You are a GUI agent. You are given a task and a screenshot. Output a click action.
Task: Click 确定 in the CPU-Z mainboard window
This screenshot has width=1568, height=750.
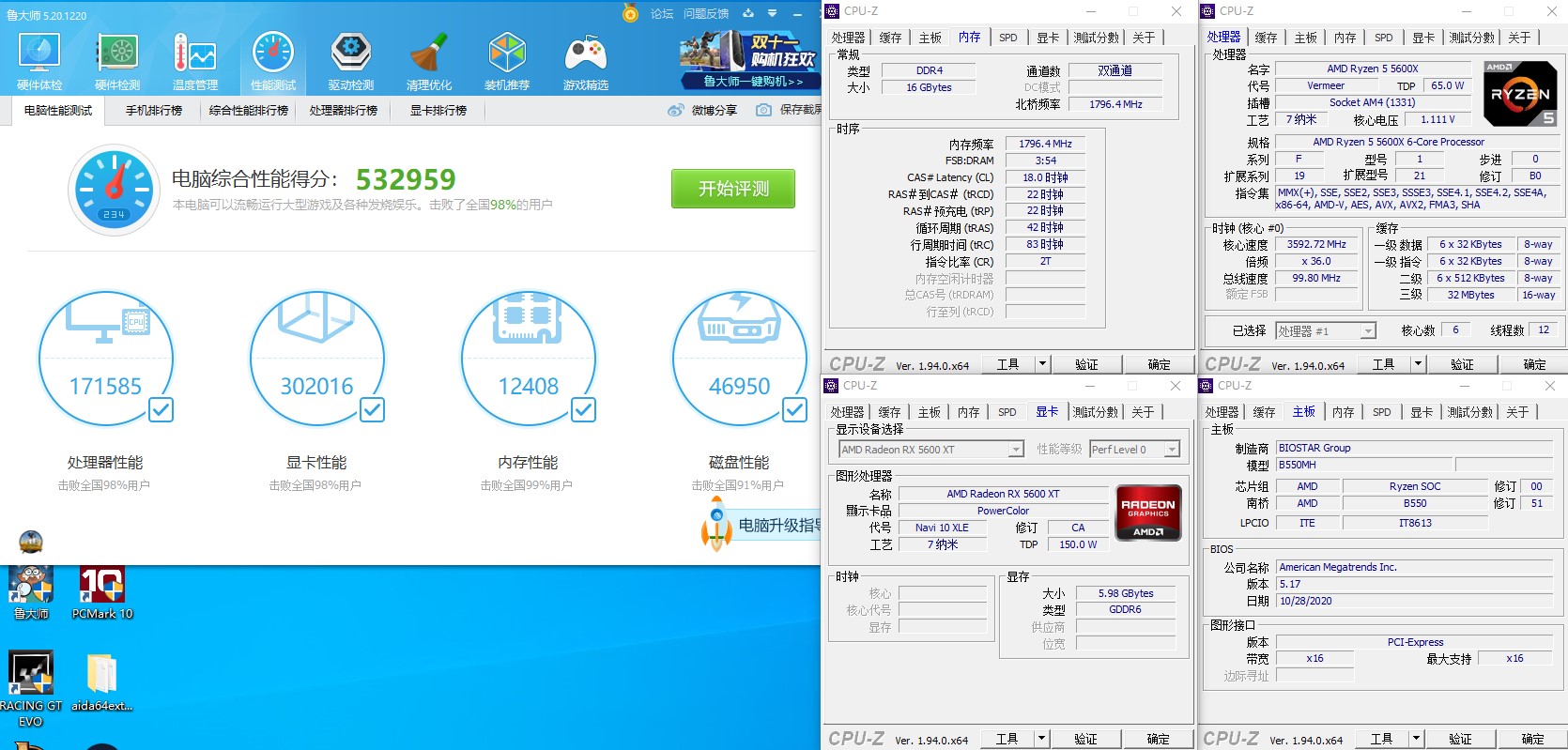click(x=1532, y=739)
